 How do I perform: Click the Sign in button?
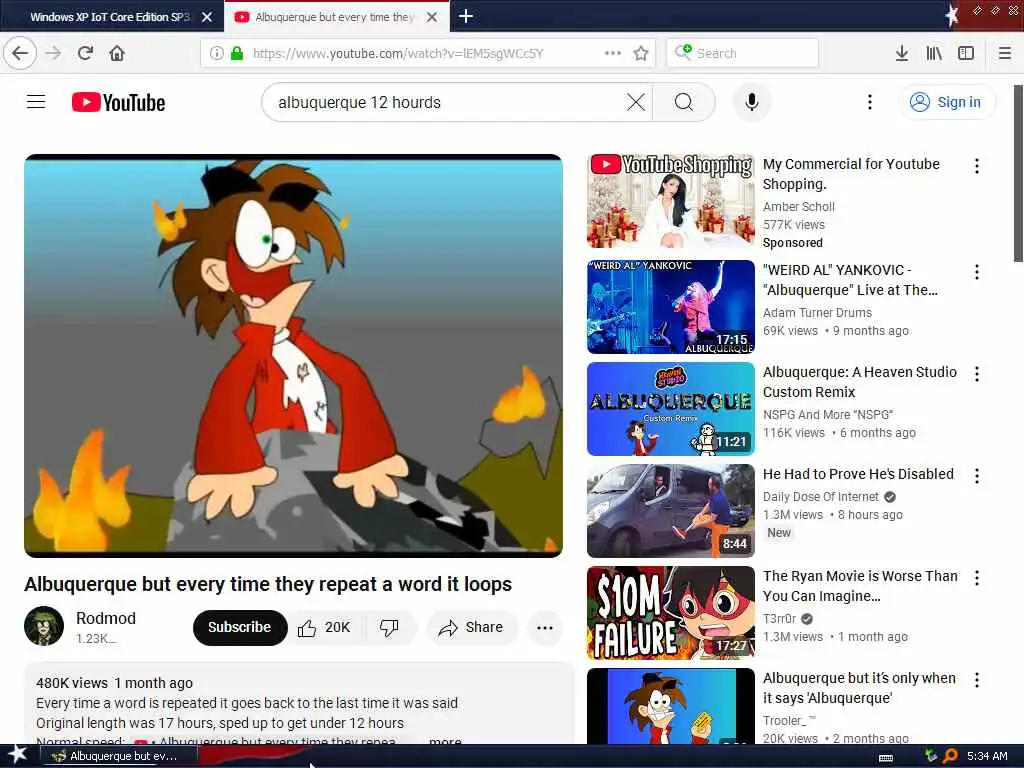pyautogui.click(x=947, y=102)
